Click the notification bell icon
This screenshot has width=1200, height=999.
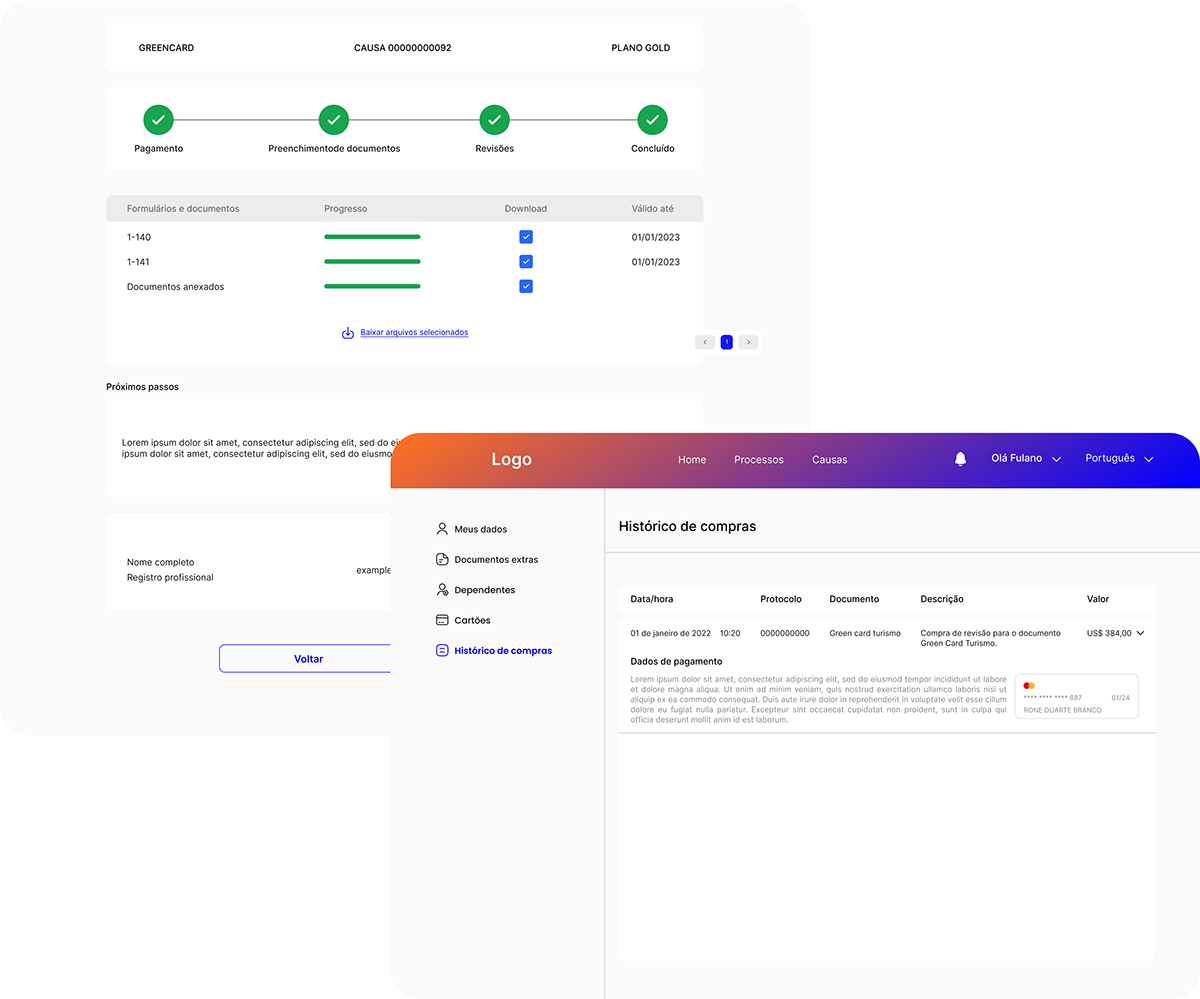coord(960,459)
